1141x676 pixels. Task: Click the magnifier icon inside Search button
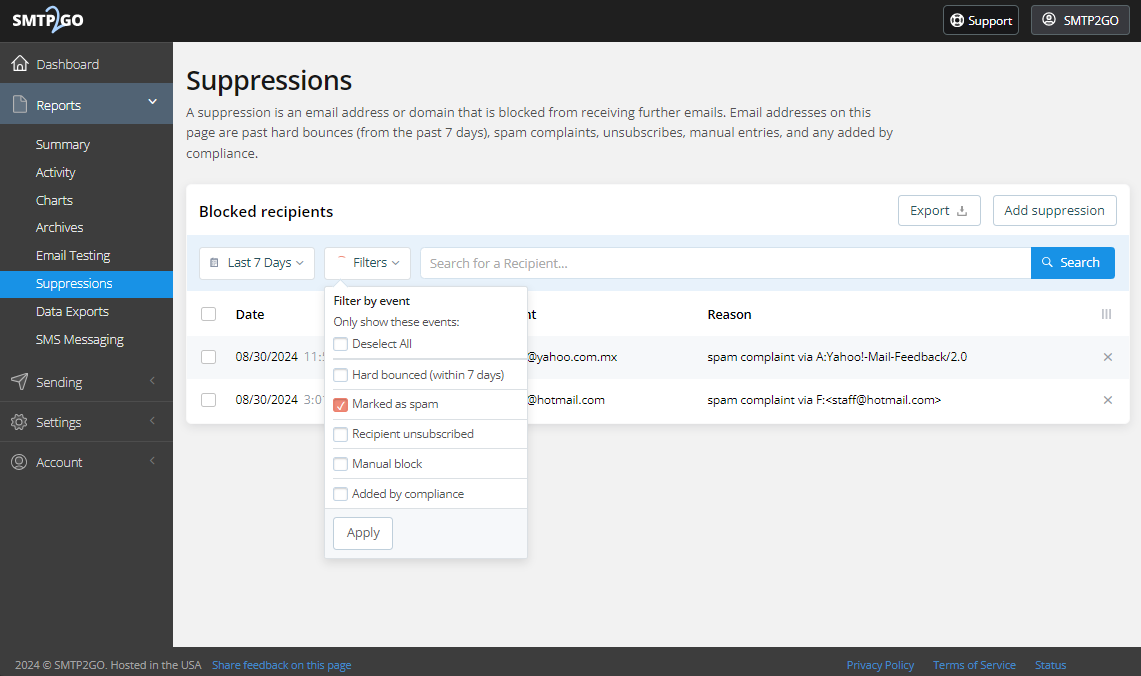pos(1049,262)
